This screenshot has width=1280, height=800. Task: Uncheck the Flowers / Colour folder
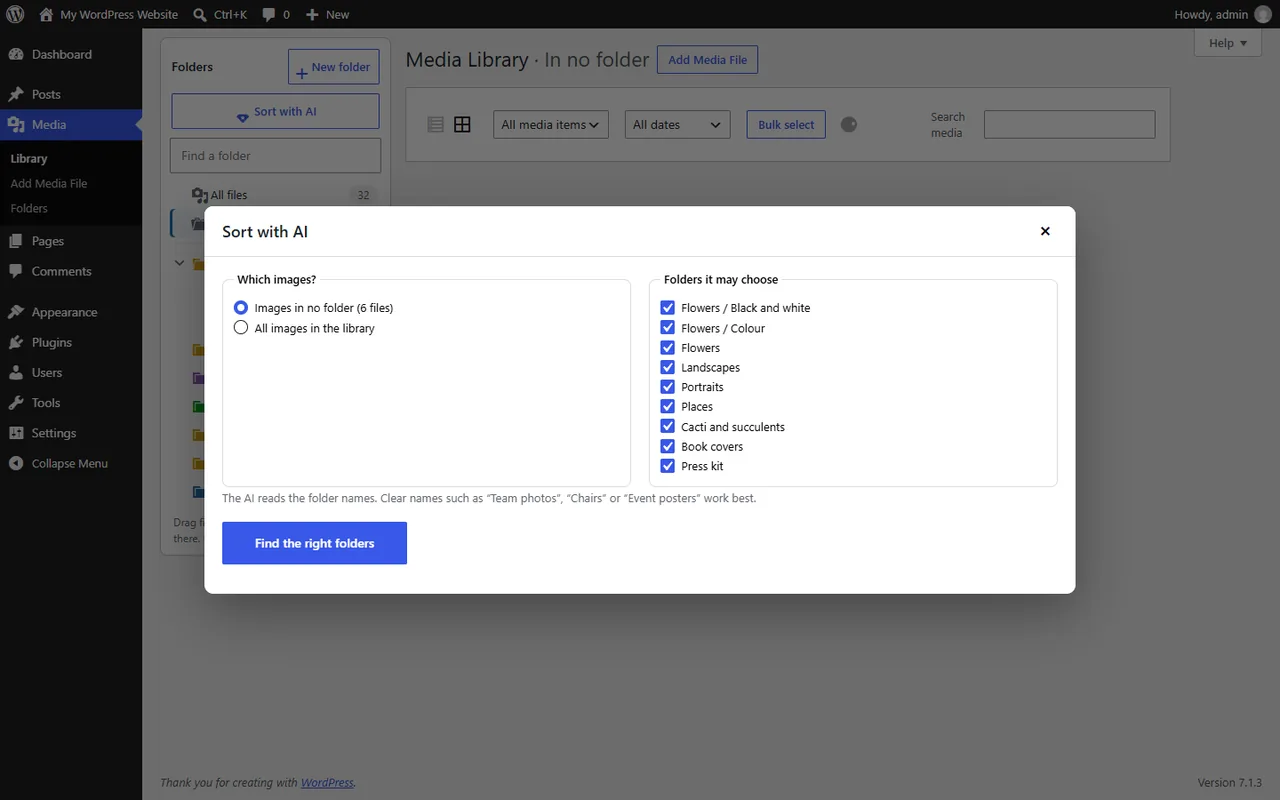coord(668,327)
